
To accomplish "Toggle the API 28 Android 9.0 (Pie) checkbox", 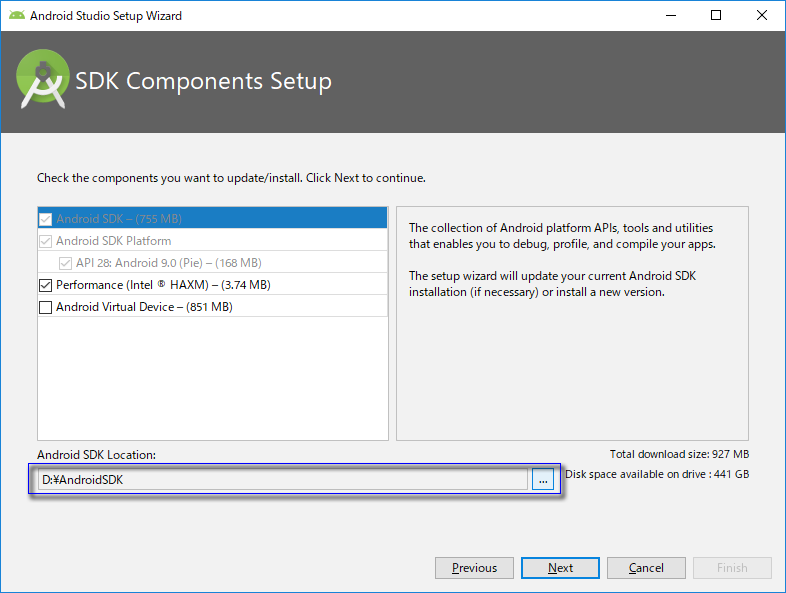I will tap(65, 263).
